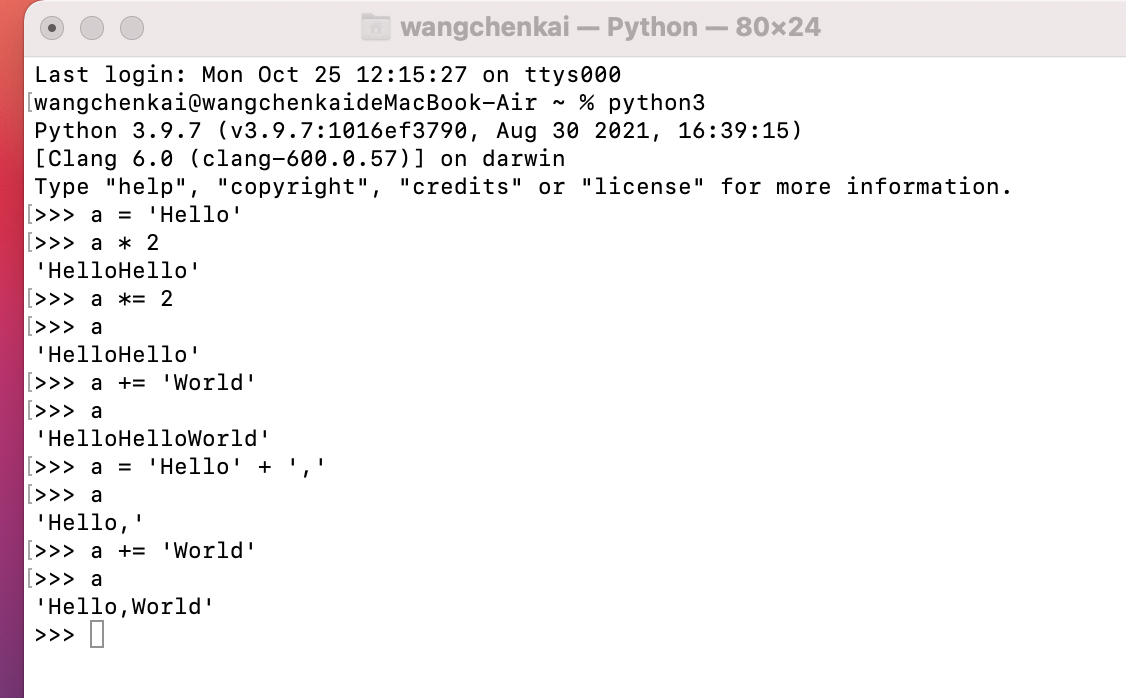
Task: Click the folder proxy icon in title bar
Action: pyautogui.click(x=375, y=27)
